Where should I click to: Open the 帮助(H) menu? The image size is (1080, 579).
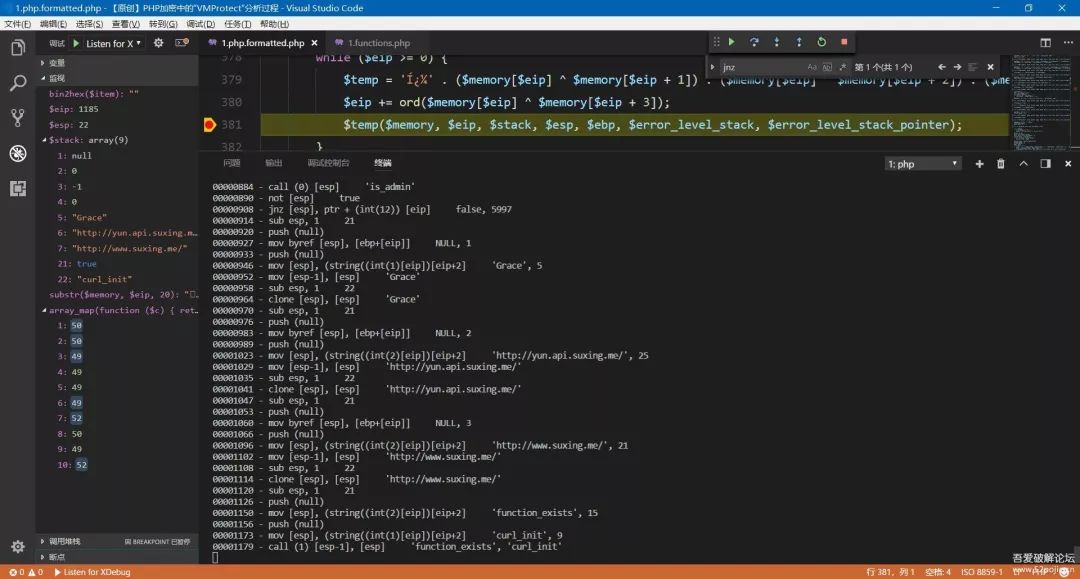[274, 24]
